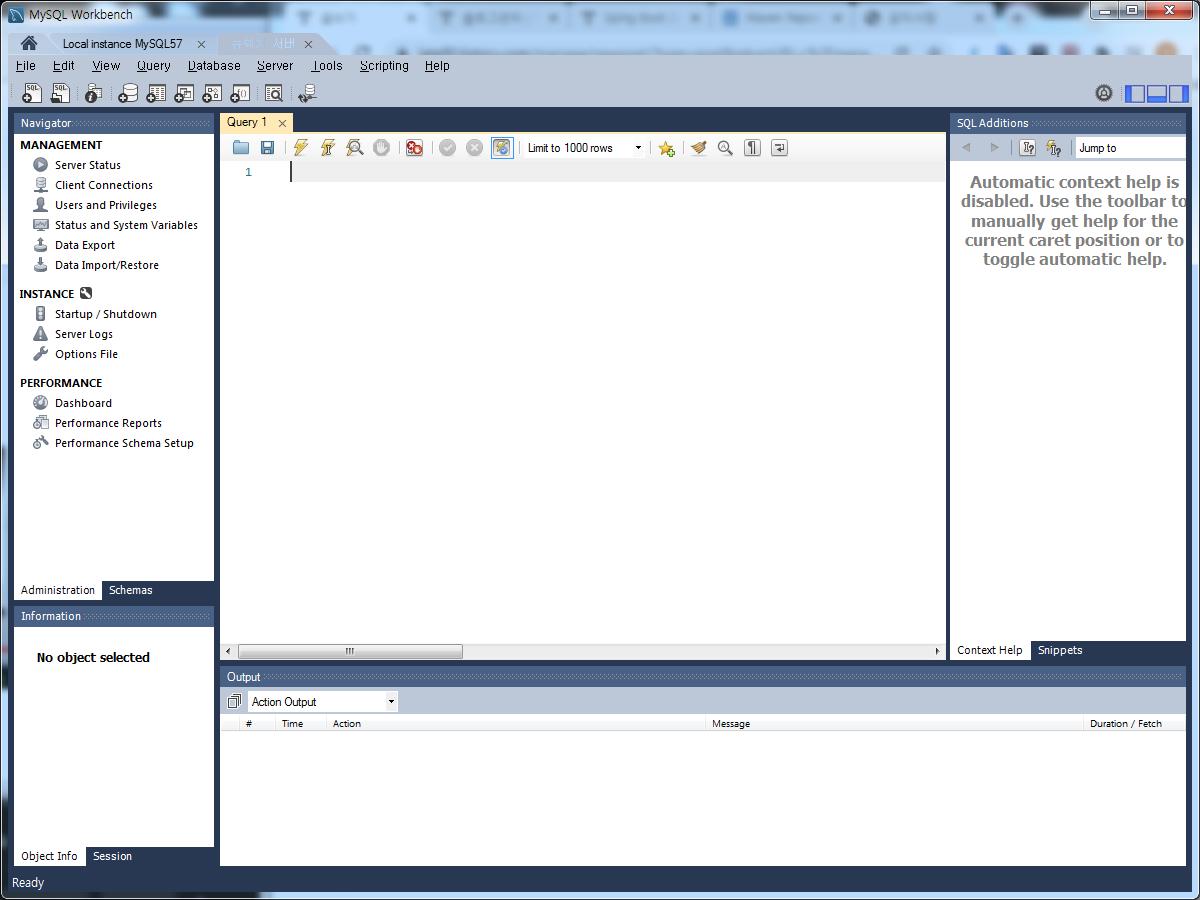Open Data Export page

(x=85, y=245)
